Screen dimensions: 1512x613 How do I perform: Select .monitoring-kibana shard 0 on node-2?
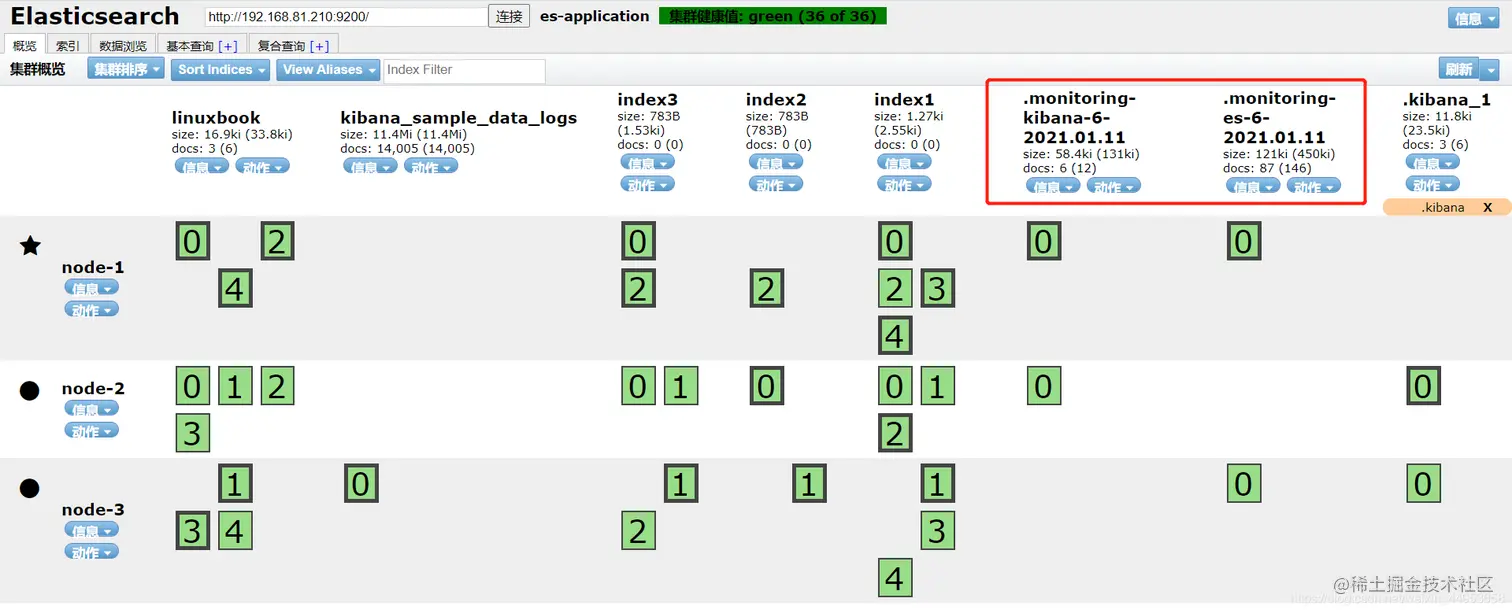pyautogui.click(x=1044, y=386)
